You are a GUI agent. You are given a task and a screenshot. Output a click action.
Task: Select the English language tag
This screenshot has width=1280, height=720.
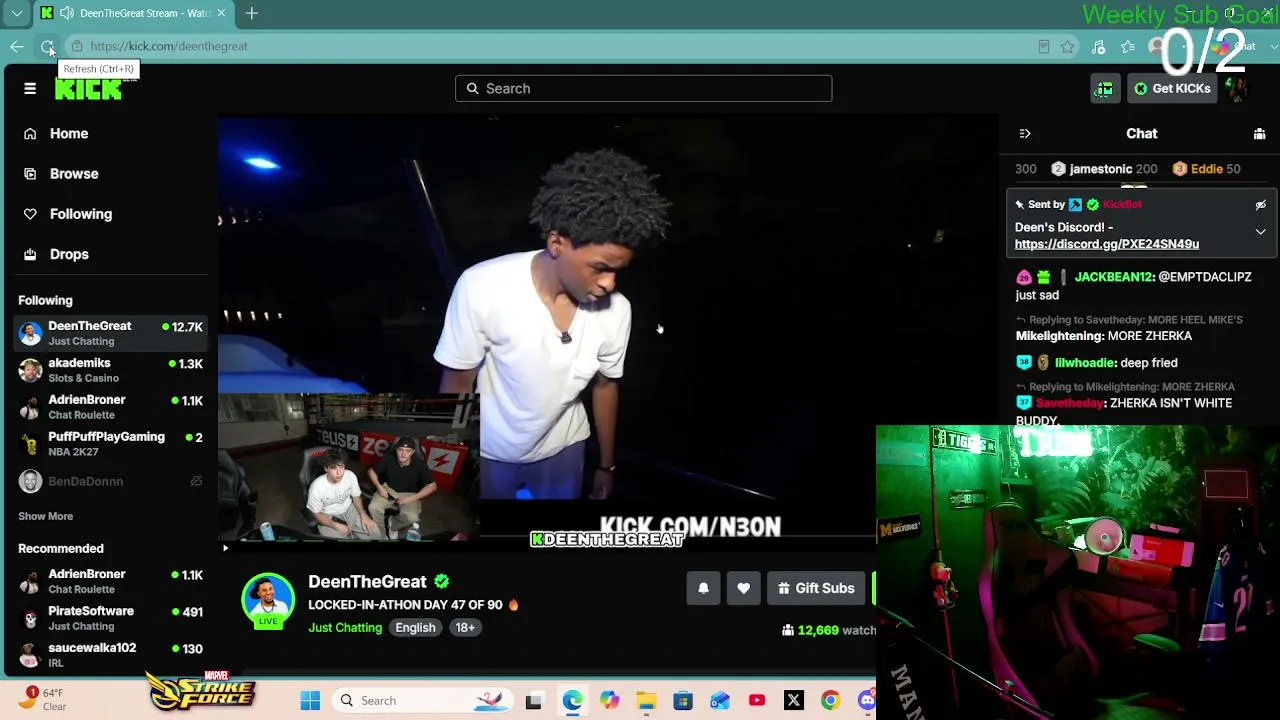415,628
